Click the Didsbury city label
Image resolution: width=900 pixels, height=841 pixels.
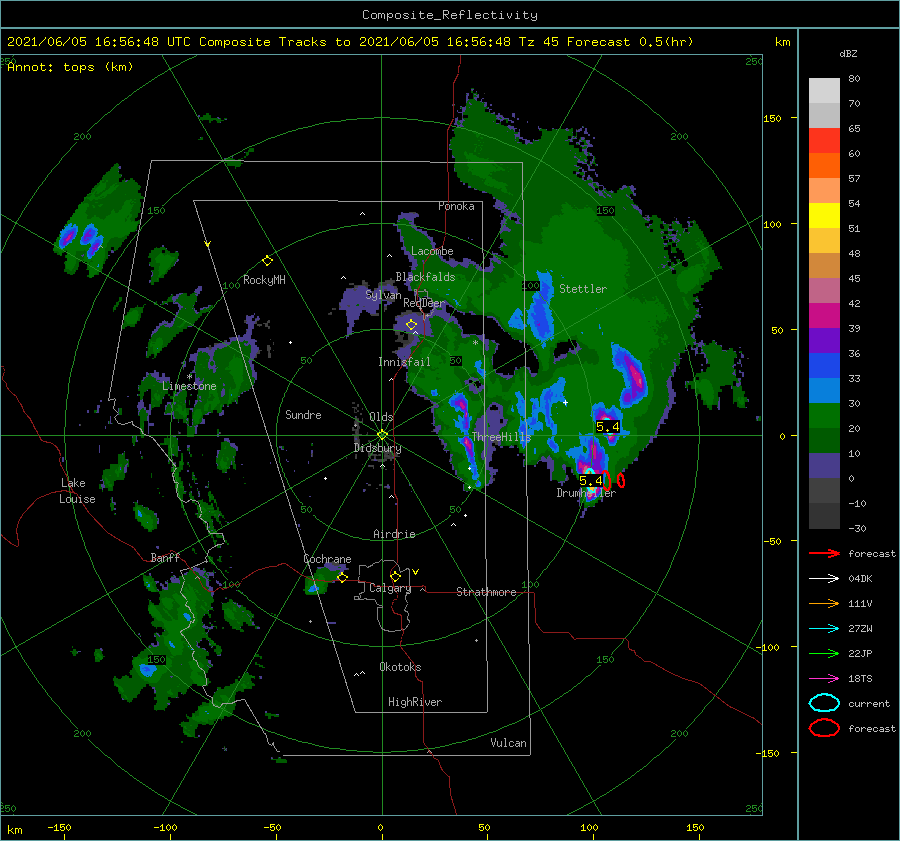tap(378, 448)
